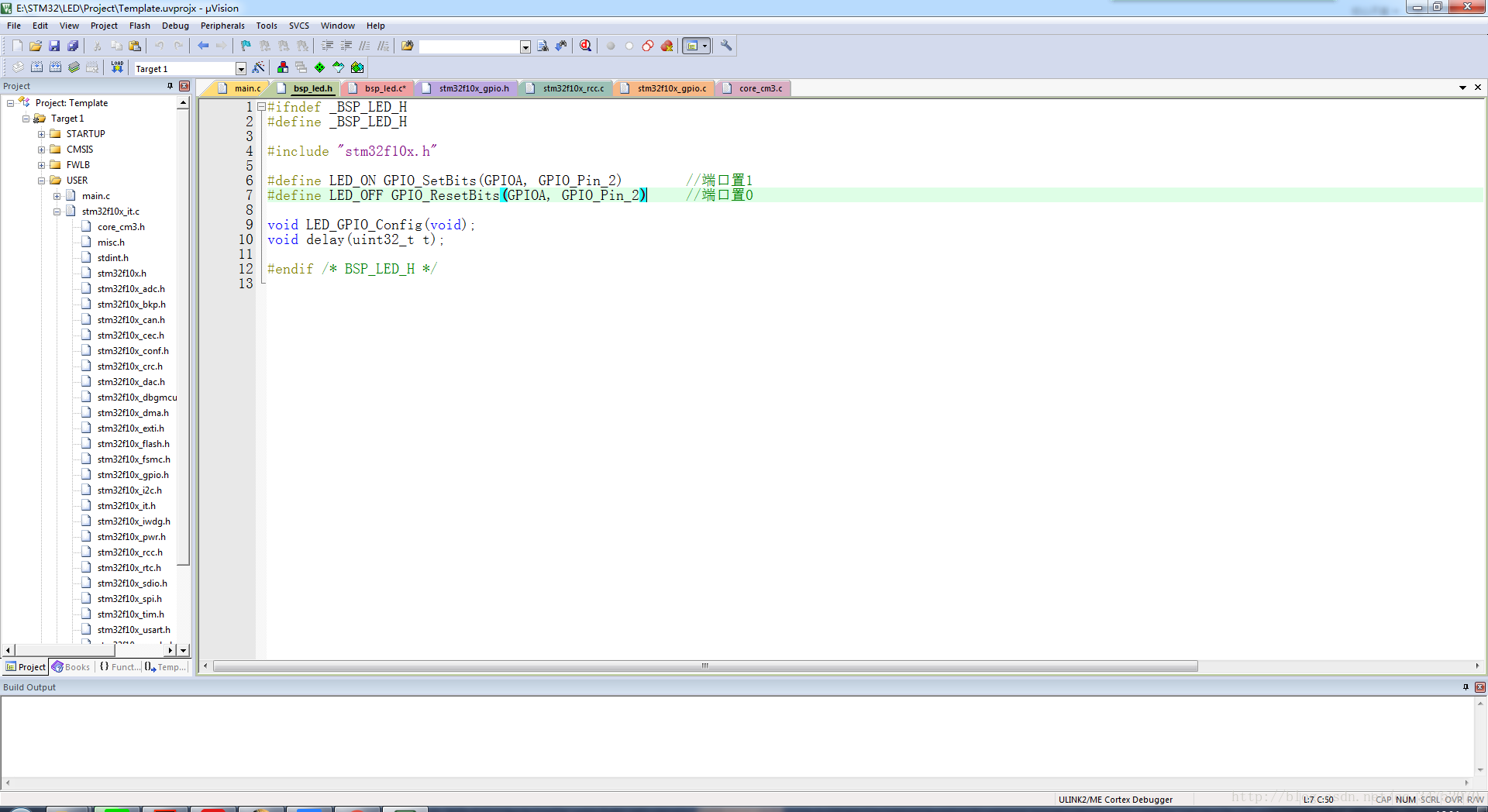Switch to the stm32f10x_gpio.h tab
The image size is (1488, 812).
(467, 88)
